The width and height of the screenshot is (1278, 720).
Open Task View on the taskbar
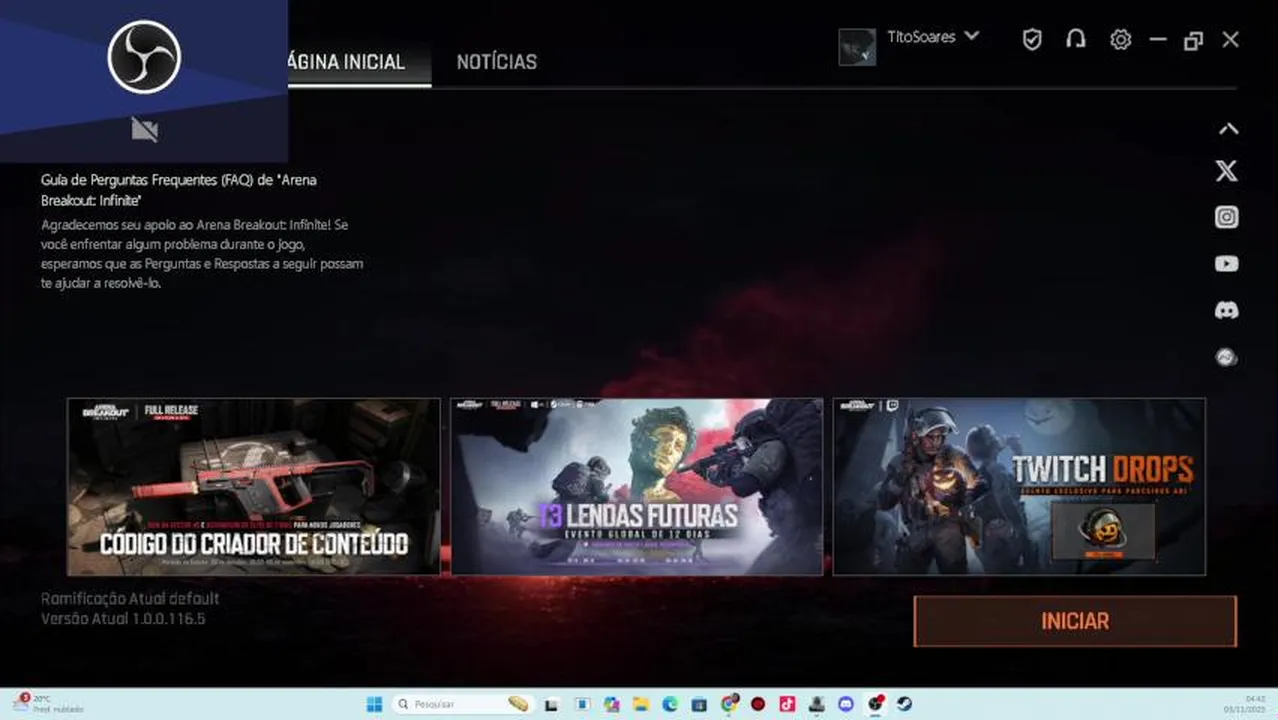point(551,704)
